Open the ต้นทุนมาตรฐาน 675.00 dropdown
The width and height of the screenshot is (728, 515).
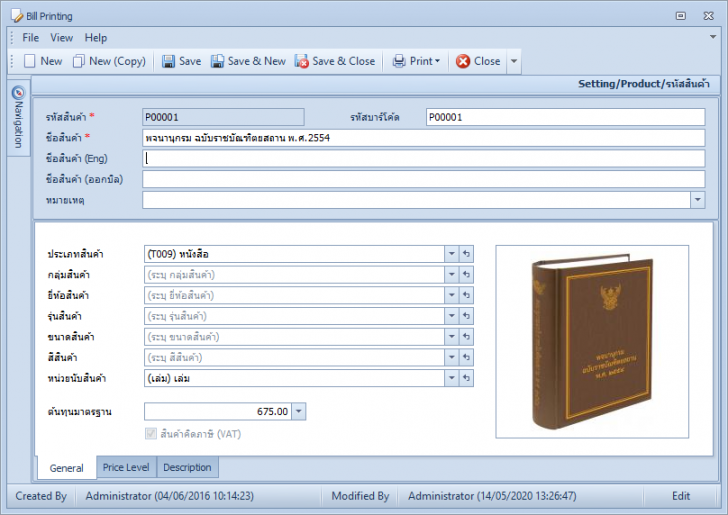point(299,411)
